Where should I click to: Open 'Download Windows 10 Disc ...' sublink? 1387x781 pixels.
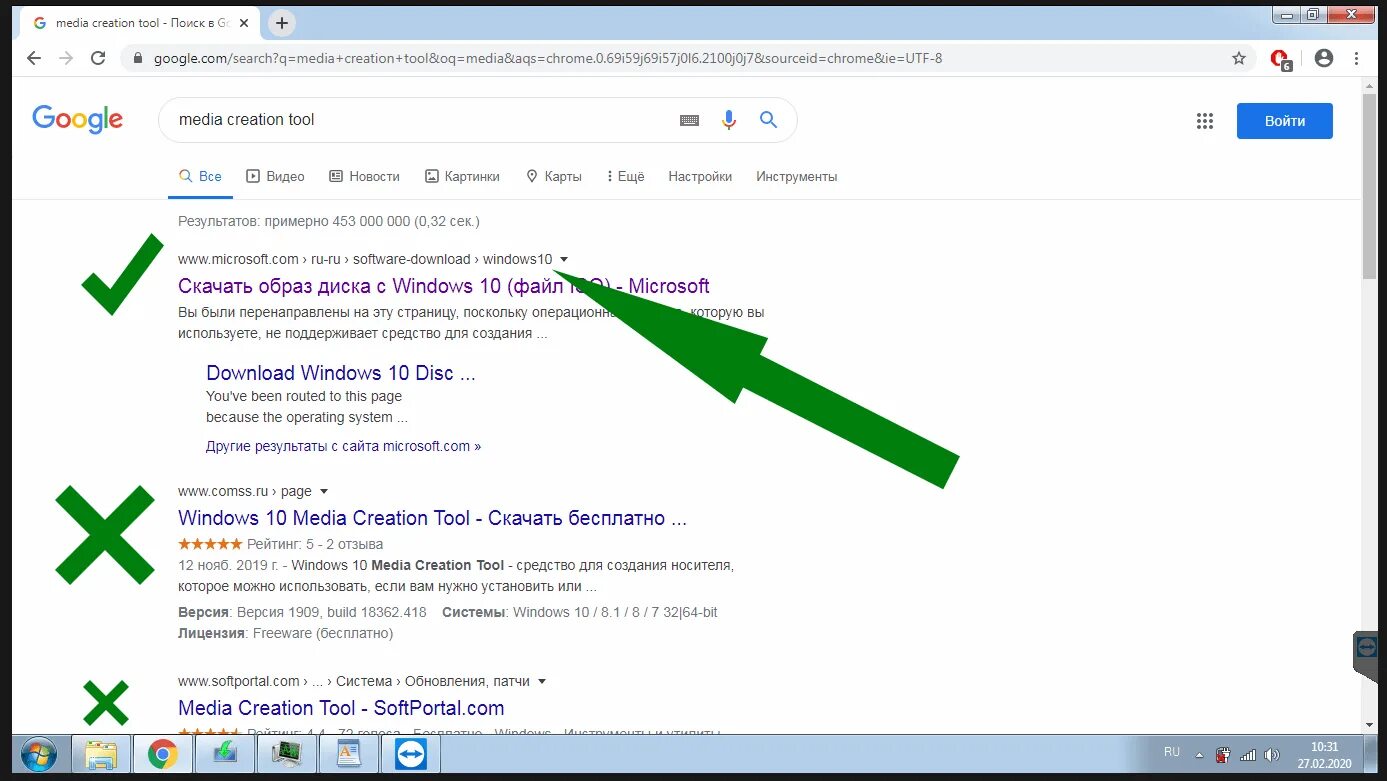(341, 373)
